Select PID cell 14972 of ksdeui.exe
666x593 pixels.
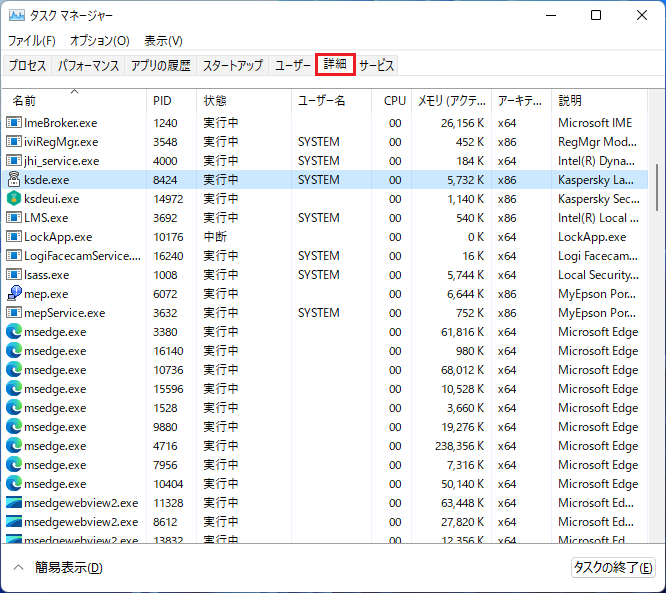pos(168,199)
